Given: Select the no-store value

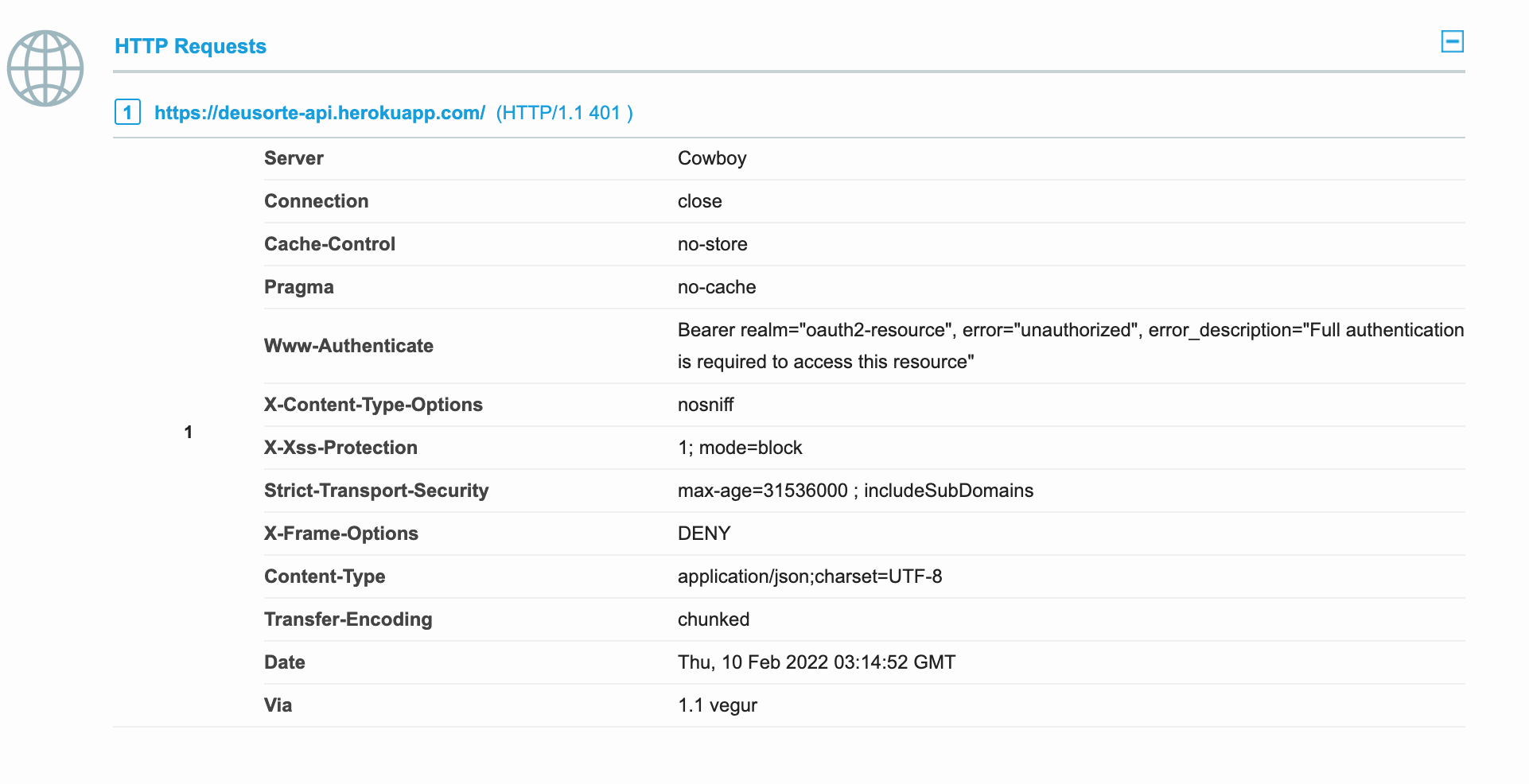Looking at the screenshot, I should coord(712,244).
